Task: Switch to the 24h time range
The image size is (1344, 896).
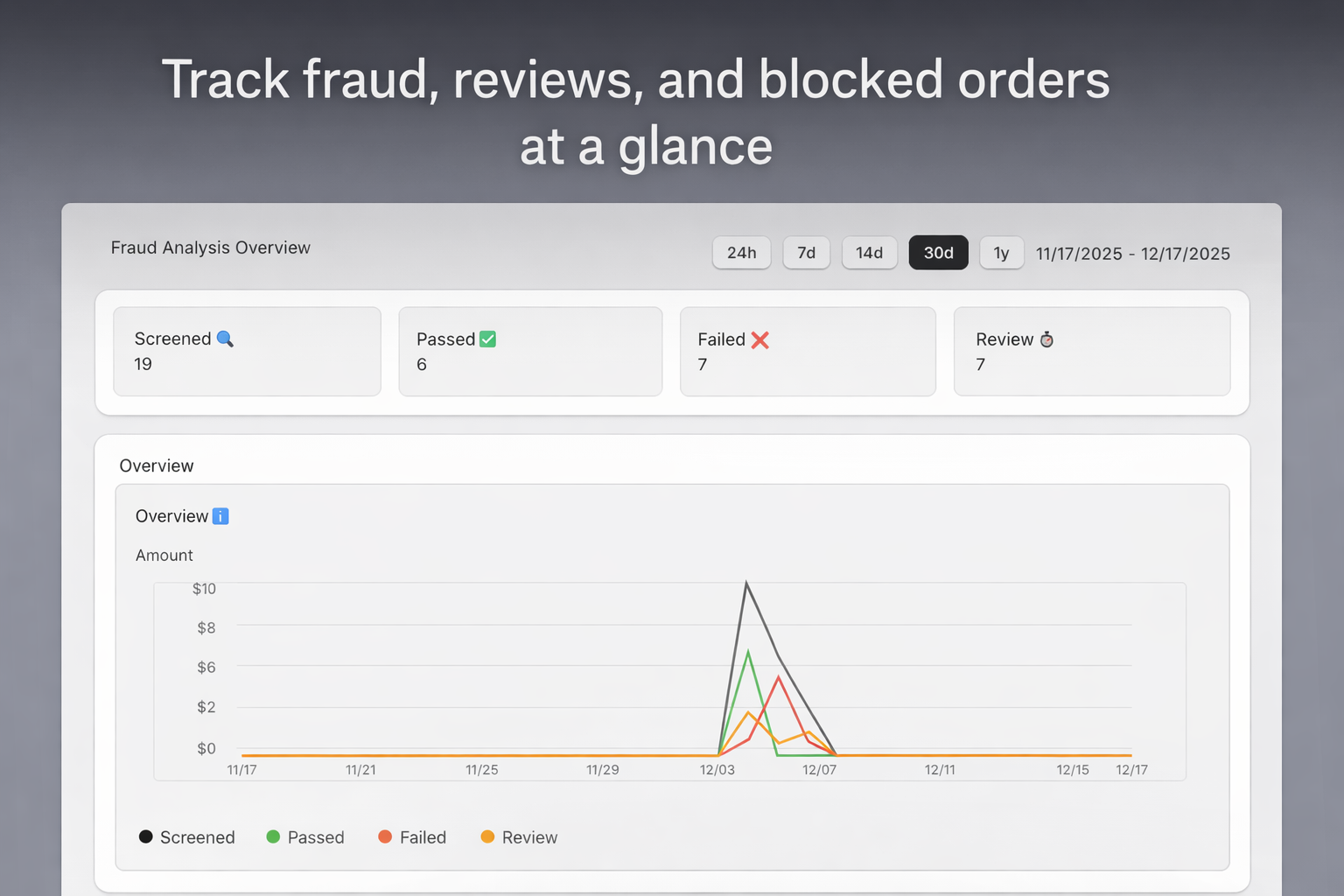Action: (x=741, y=253)
